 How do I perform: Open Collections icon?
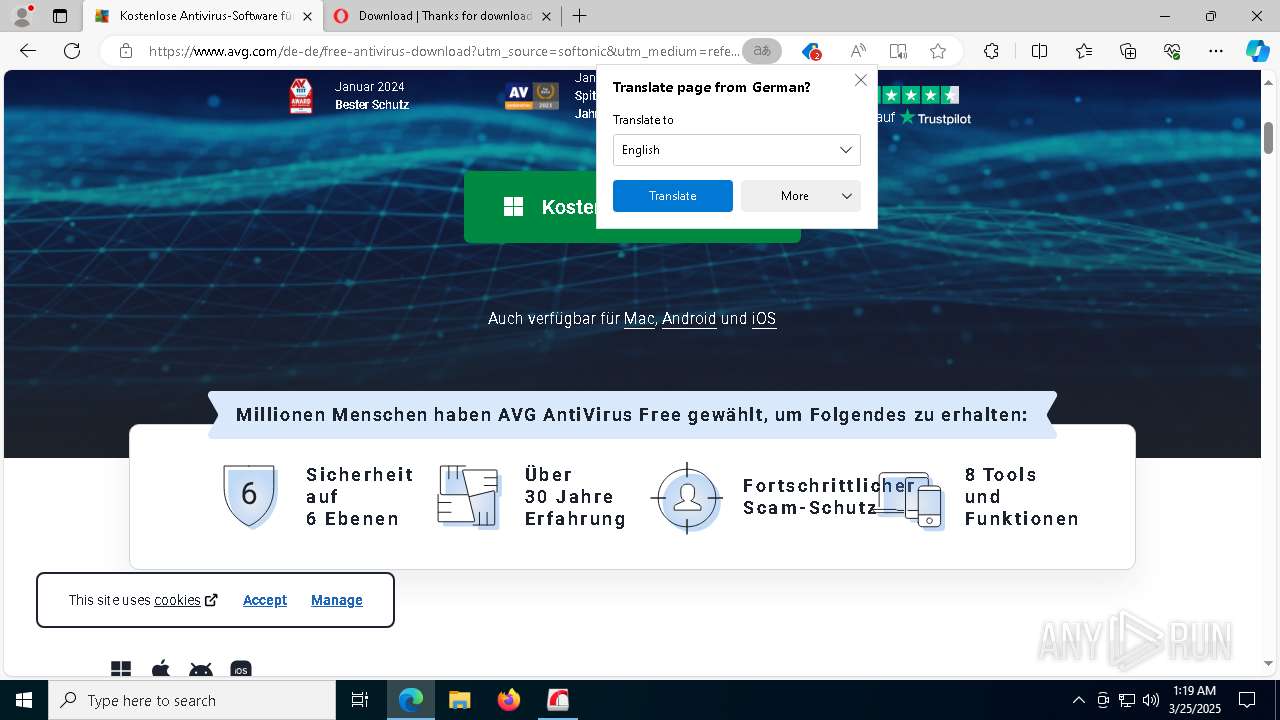tap(1128, 51)
